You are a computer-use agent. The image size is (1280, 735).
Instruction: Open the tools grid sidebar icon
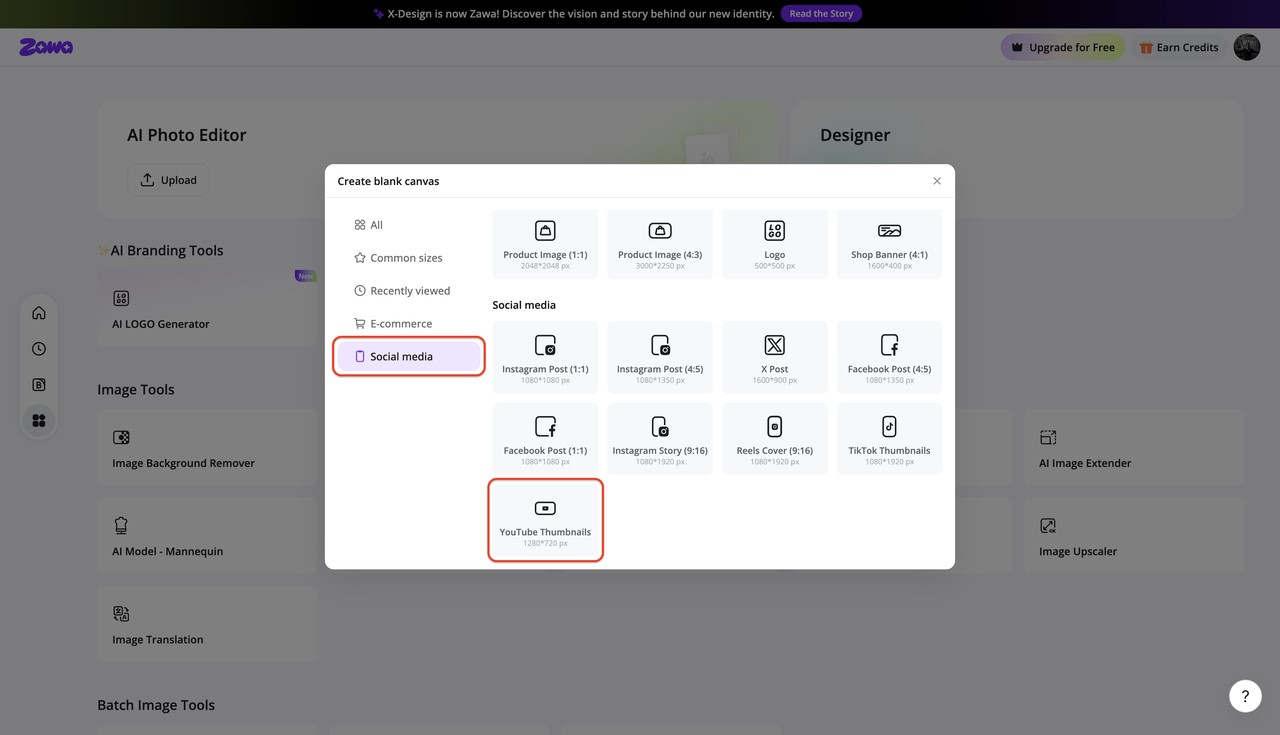[39, 421]
